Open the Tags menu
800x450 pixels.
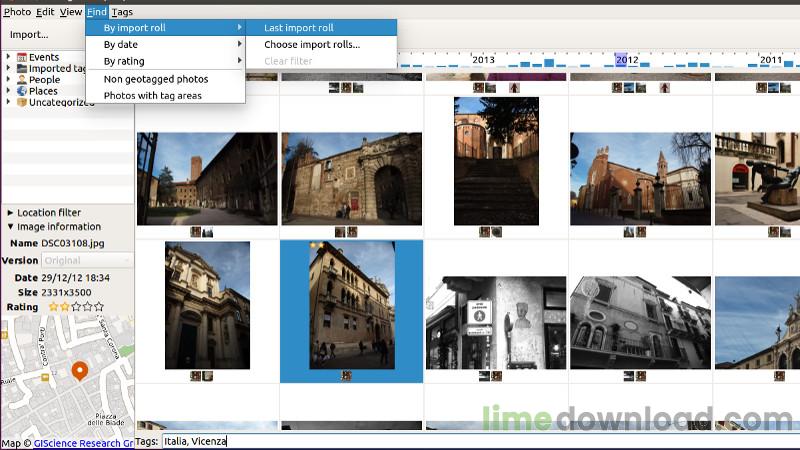point(122,12)
